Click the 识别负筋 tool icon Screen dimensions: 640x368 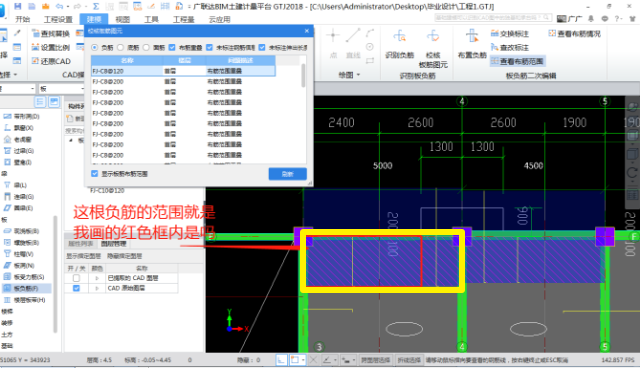point(400,37)
